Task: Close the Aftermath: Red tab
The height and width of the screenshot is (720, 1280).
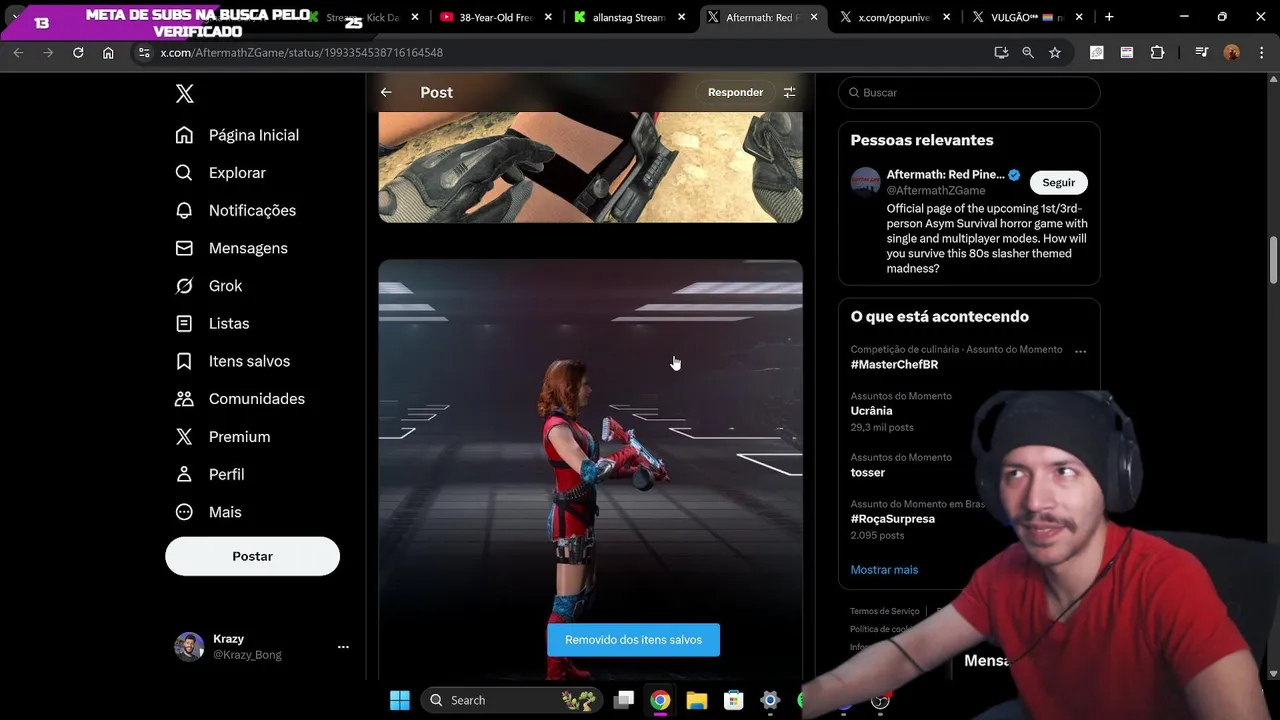Action: click(814, 17)
